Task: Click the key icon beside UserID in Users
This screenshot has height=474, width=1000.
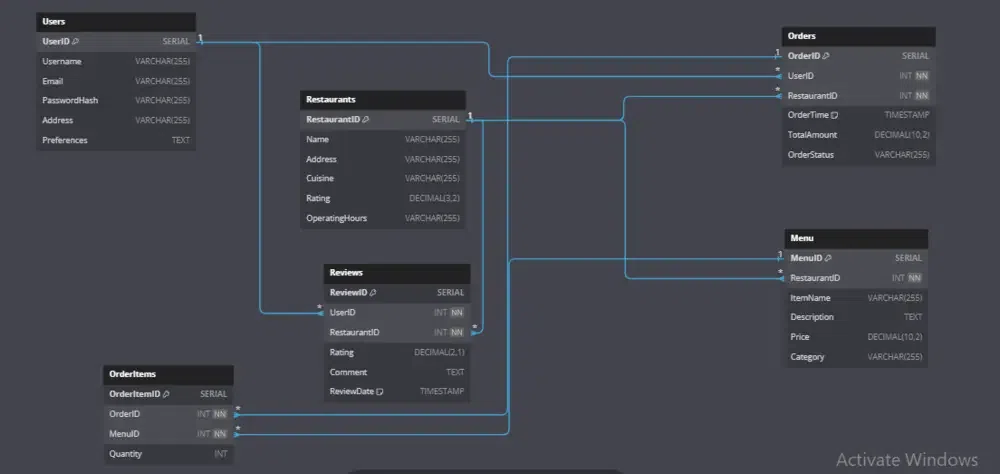Action: [x=75, y=41]
